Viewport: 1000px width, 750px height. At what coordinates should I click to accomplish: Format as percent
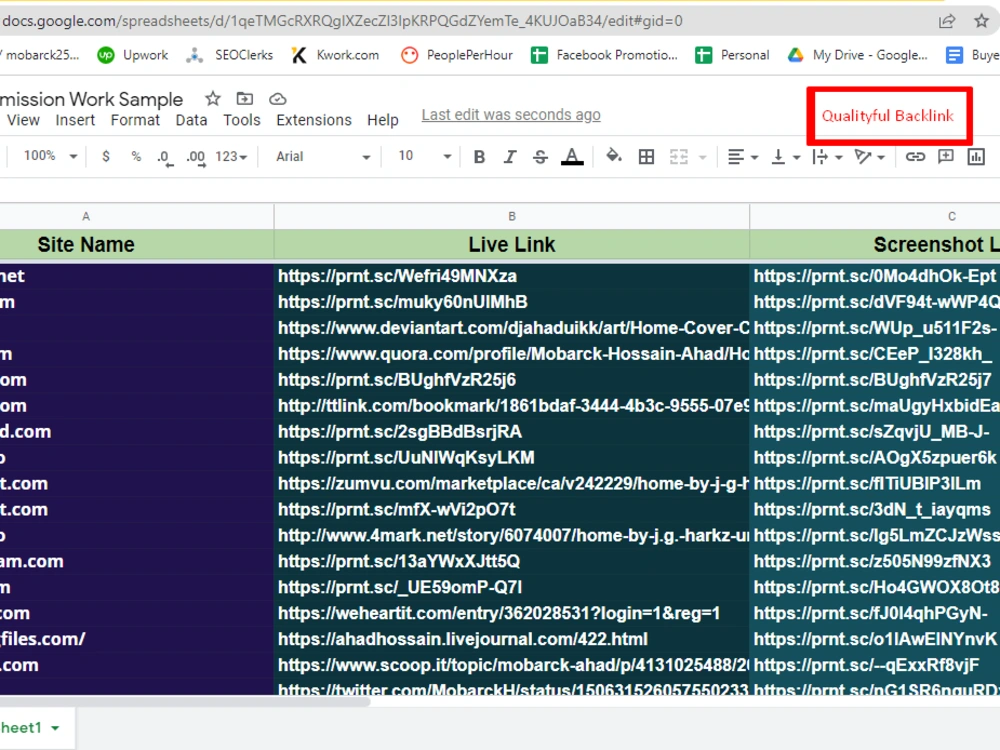(x=136, y=156)
